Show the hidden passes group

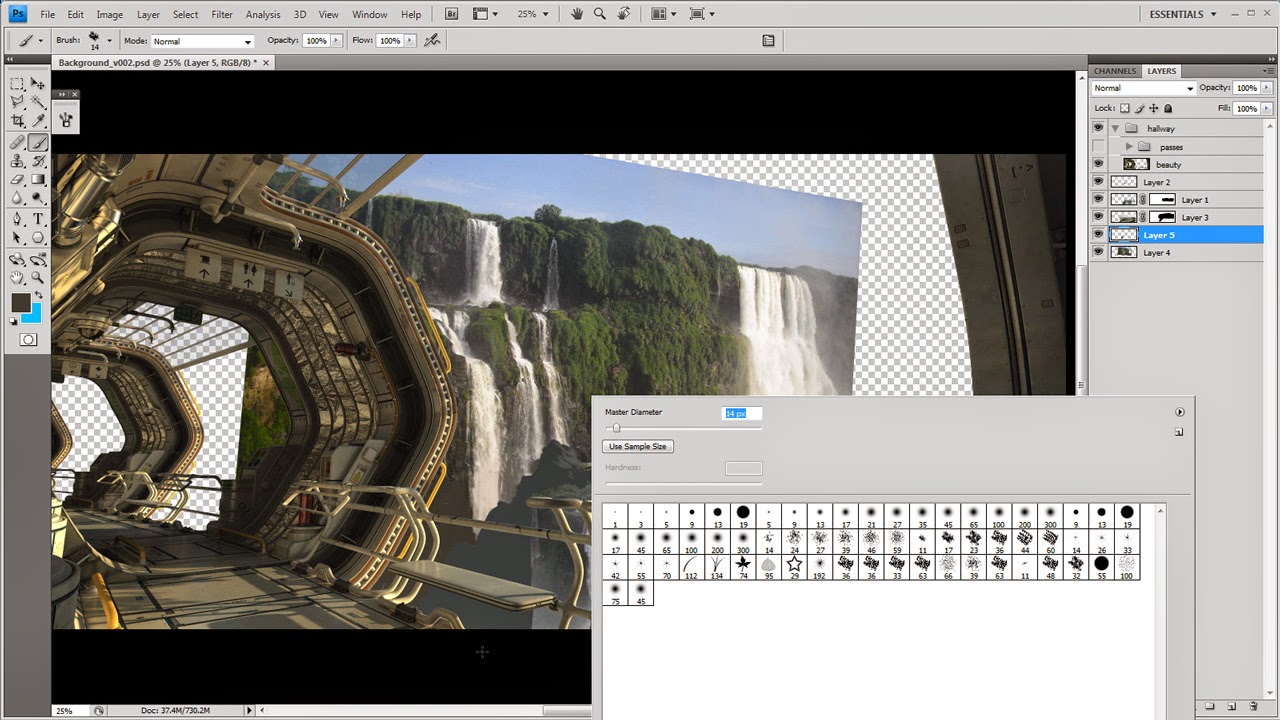pos(1098,147)
